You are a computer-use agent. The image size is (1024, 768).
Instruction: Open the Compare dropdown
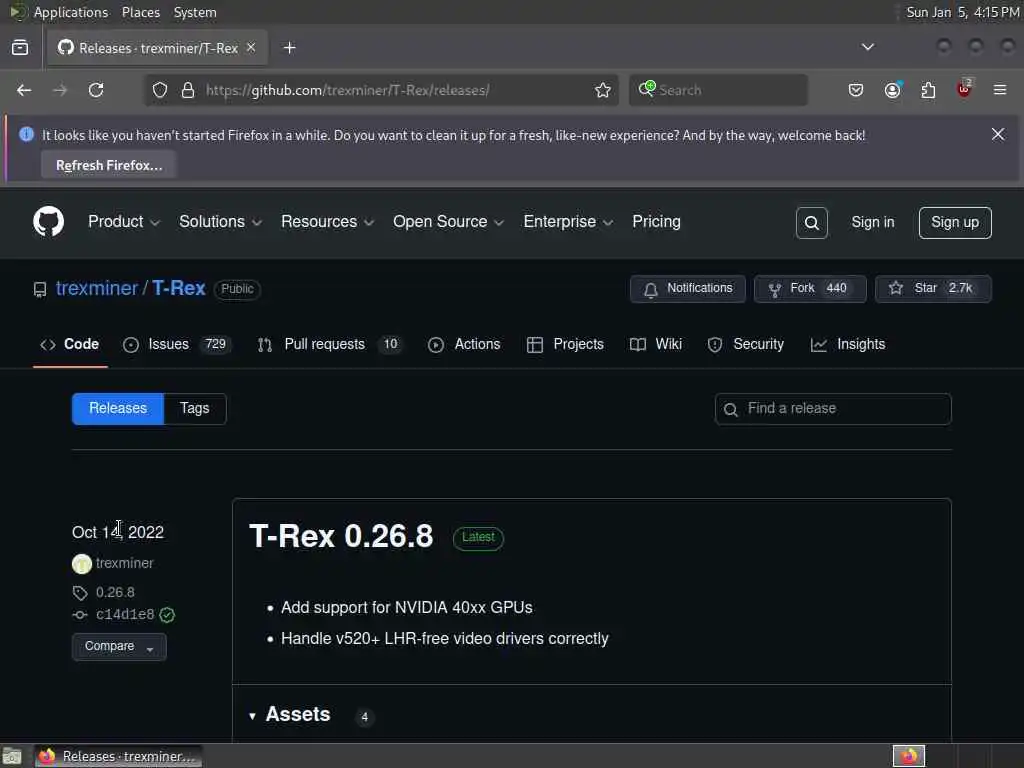tap(119, 647)
